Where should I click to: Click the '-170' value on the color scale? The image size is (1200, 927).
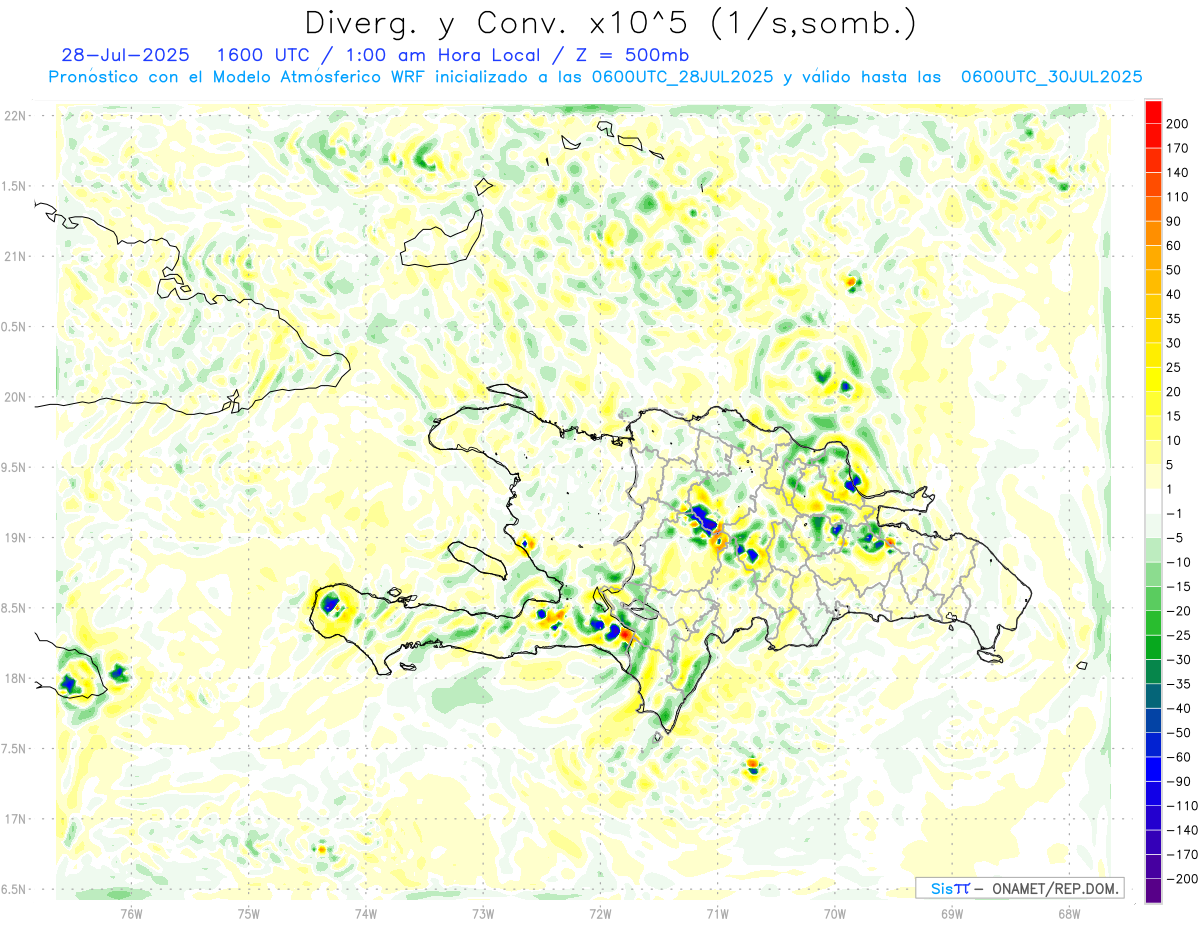pos(1180,855)
